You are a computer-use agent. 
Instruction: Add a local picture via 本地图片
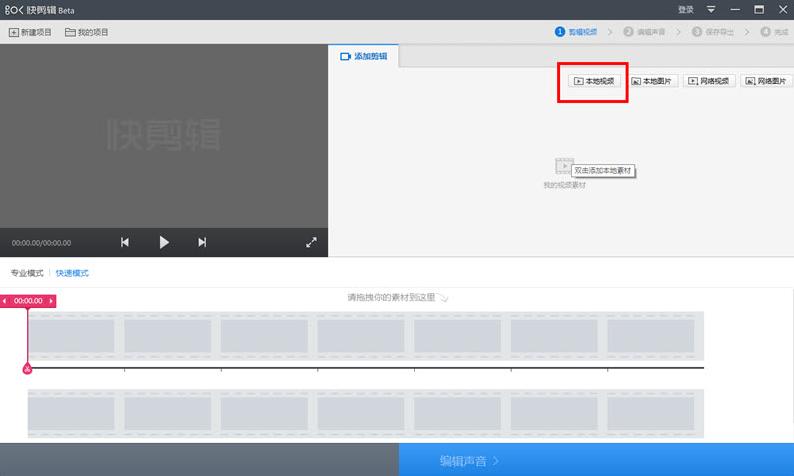[x=651, y=81]
